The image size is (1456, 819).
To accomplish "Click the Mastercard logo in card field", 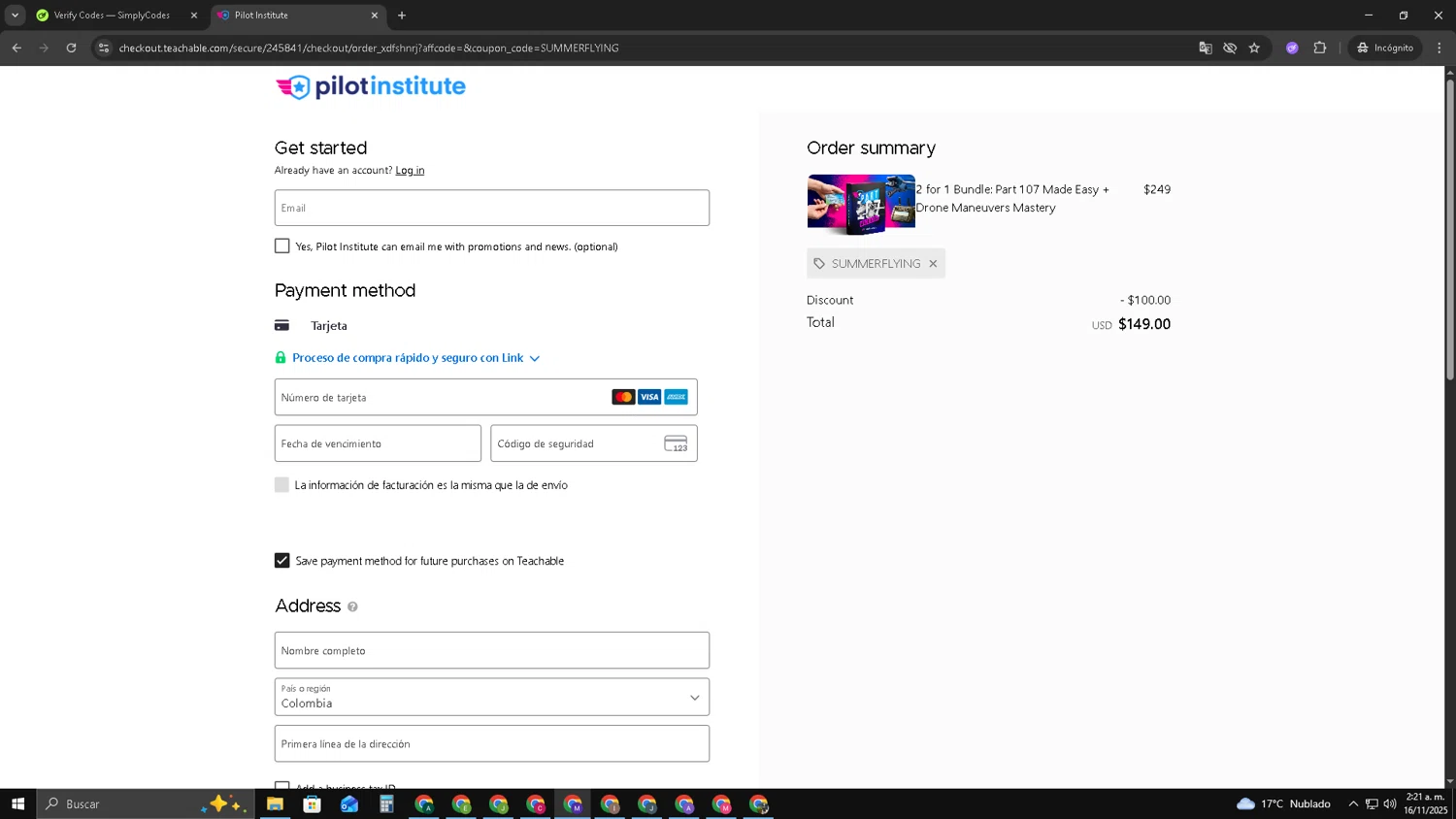I will click(x=623, y=397).
